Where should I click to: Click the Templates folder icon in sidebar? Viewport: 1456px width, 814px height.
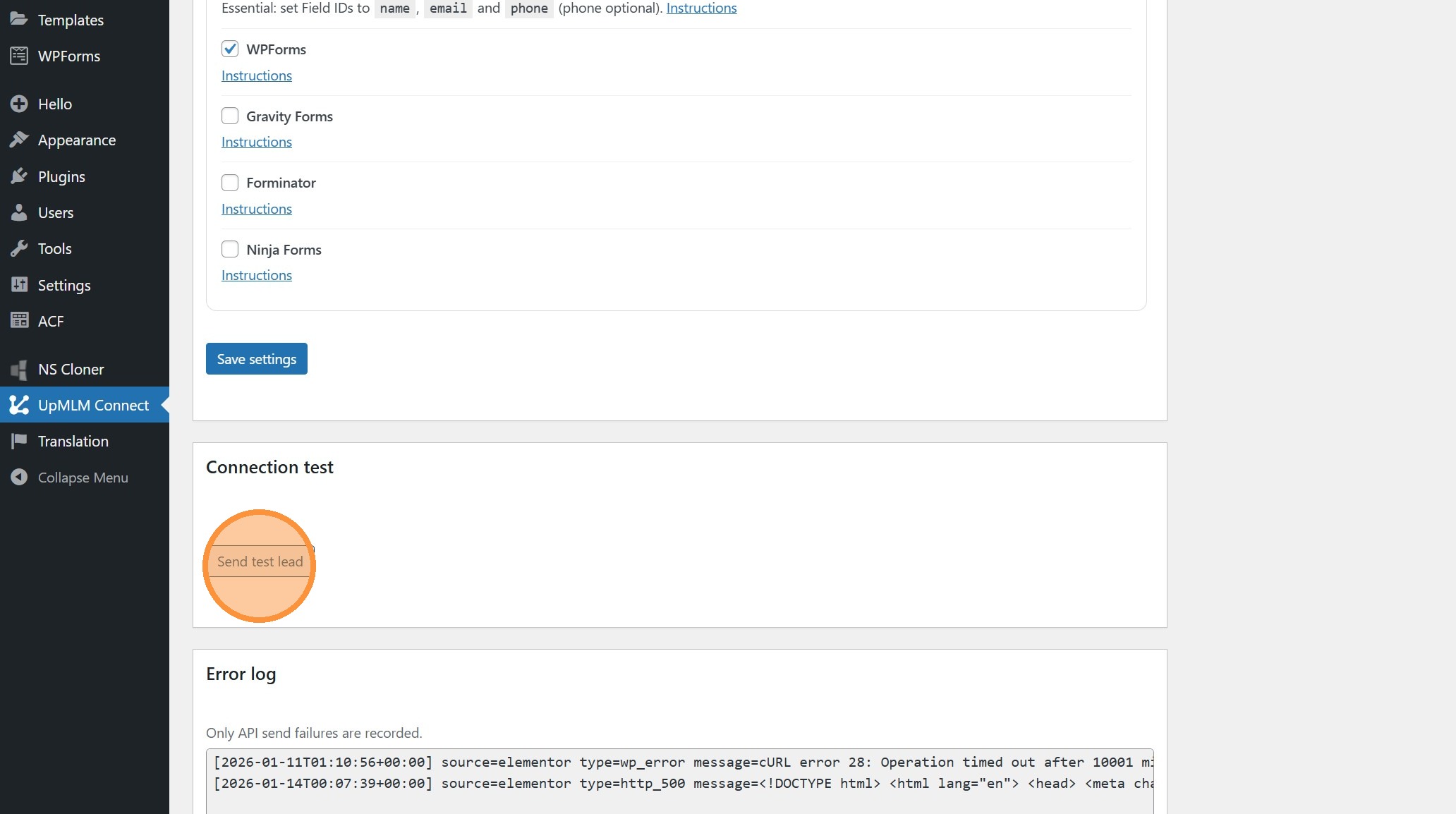tap(19, 19)
